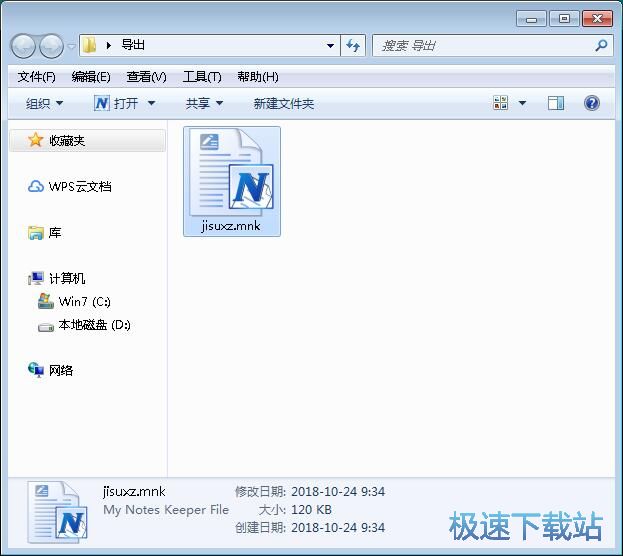Toggle the preview pane button
Screen dimensions: 623x556
pos(556,103)
